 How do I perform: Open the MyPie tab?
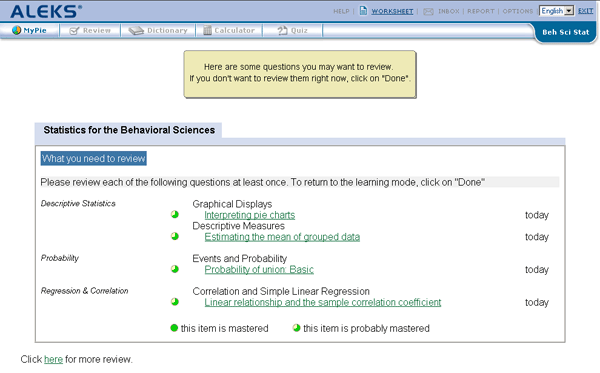(x=30, y=30)
